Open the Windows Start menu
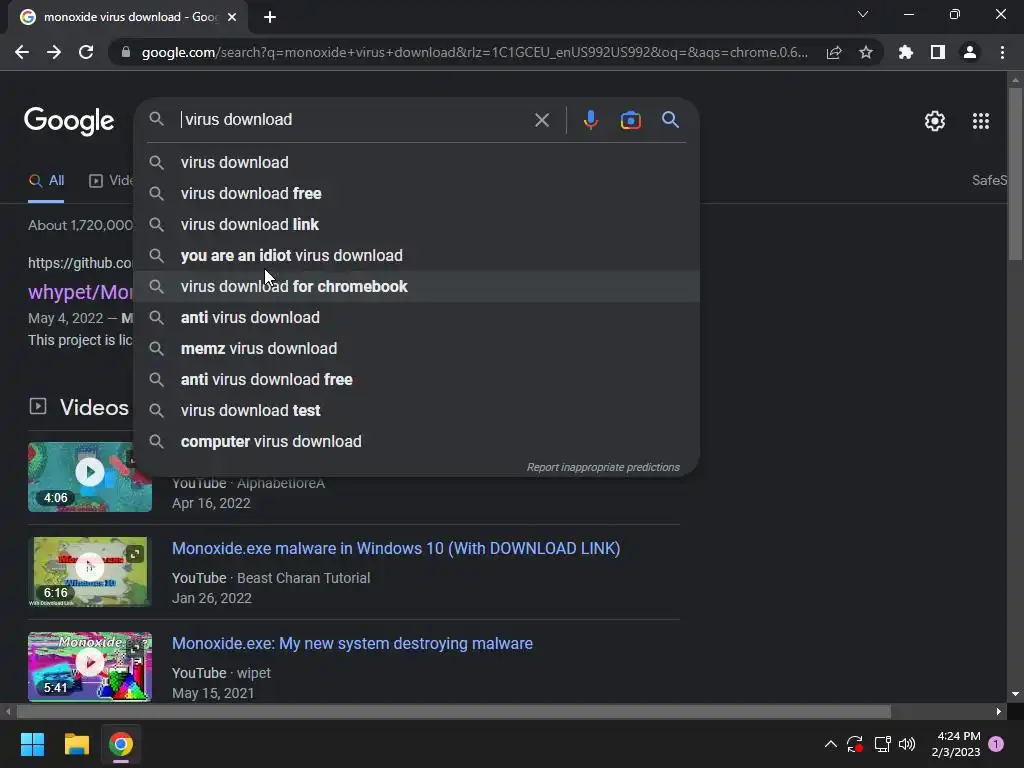 coord(32,744)
